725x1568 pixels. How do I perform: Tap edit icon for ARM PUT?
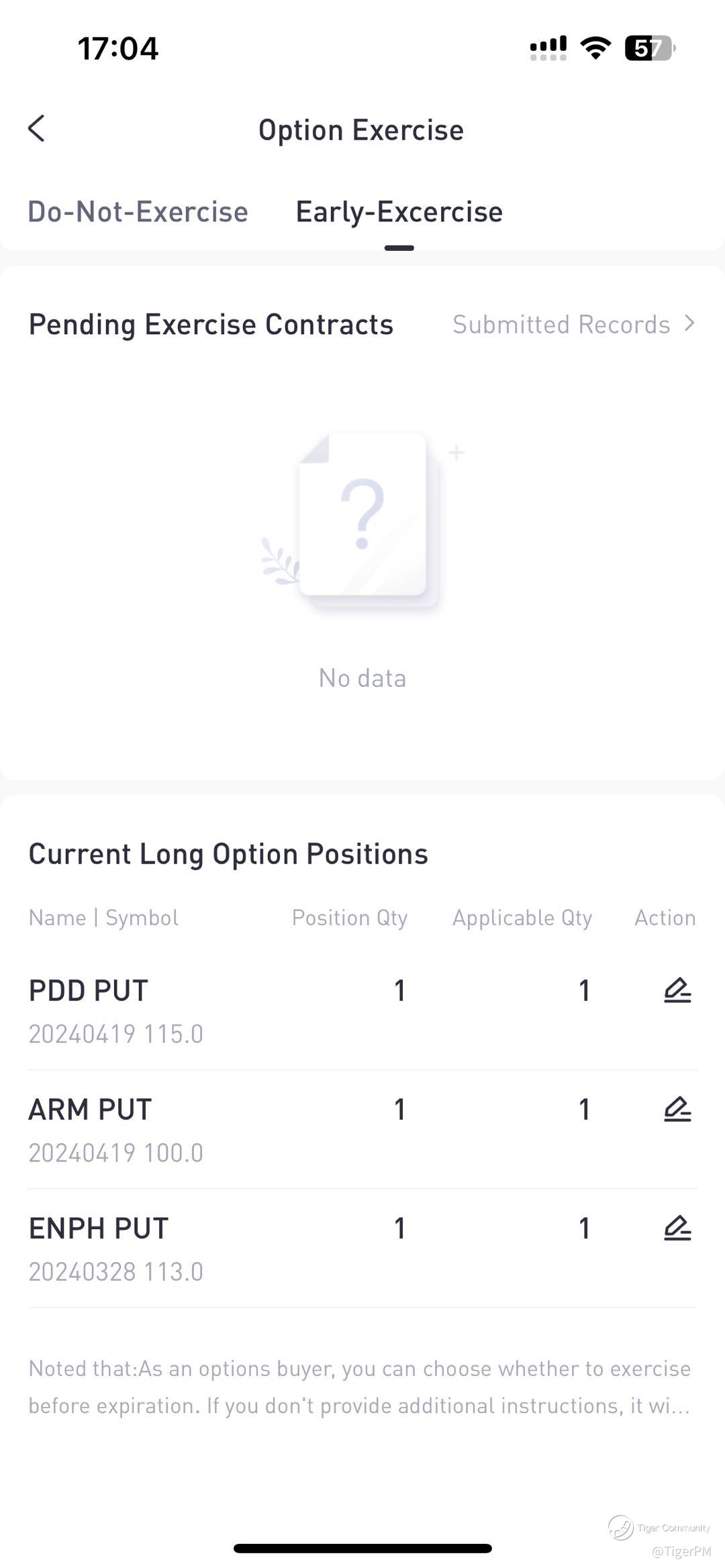click(677, 1109)
